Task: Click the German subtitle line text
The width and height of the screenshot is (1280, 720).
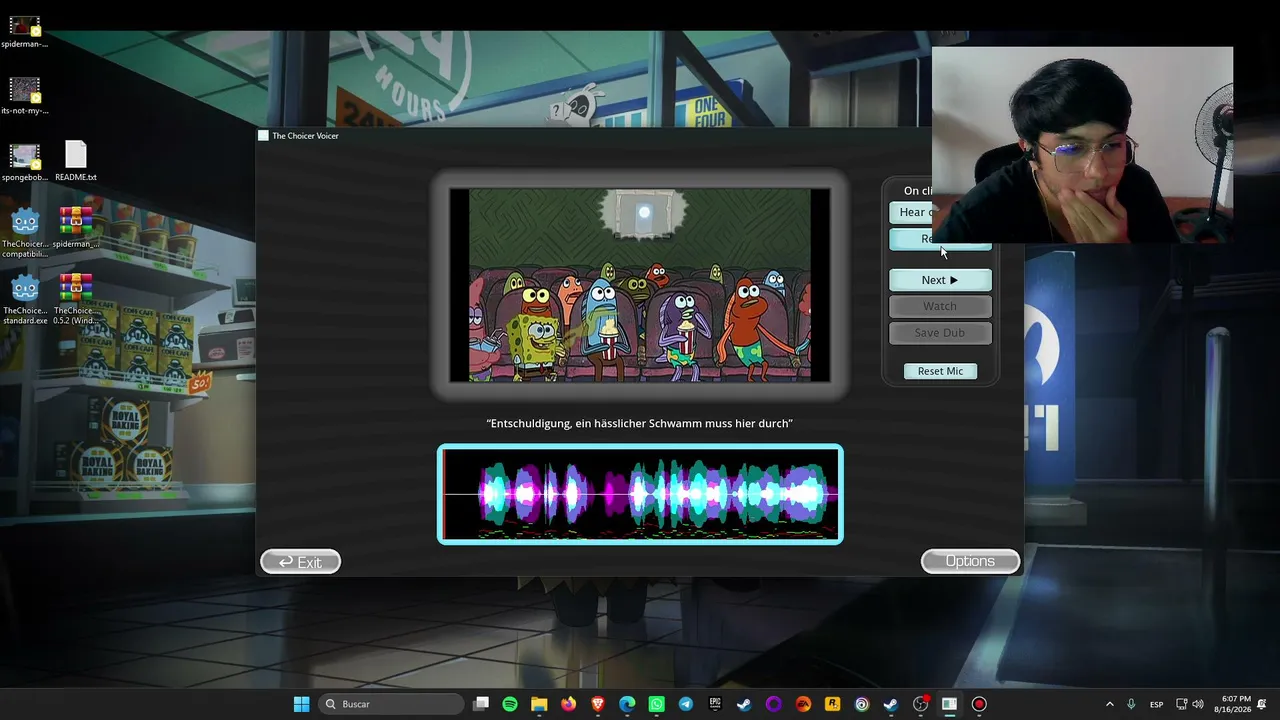Action: click(640, 423)
